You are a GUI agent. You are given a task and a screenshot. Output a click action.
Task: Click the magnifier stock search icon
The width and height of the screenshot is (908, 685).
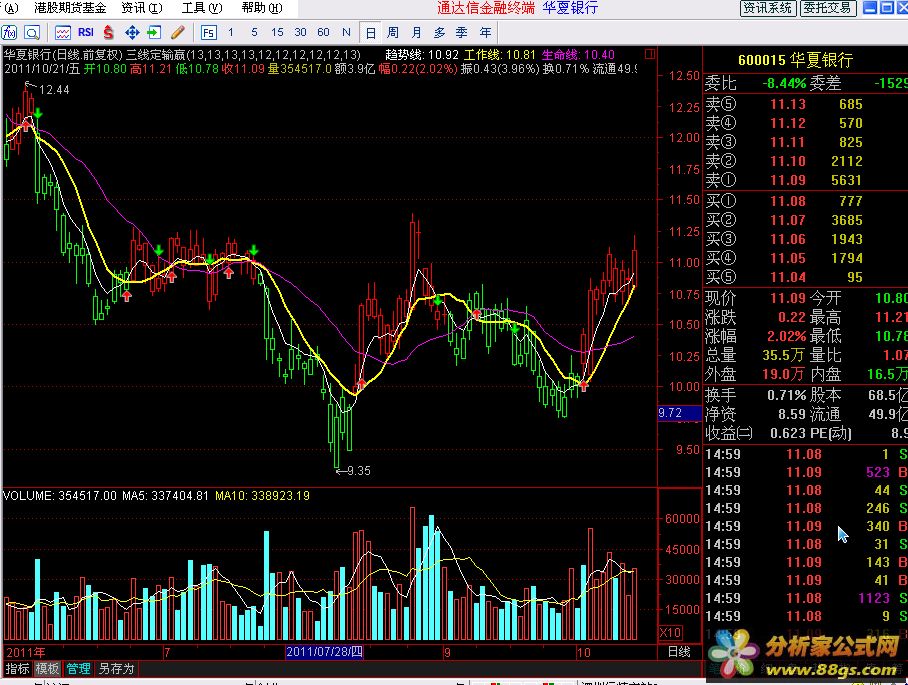click(x=32, y=32)
